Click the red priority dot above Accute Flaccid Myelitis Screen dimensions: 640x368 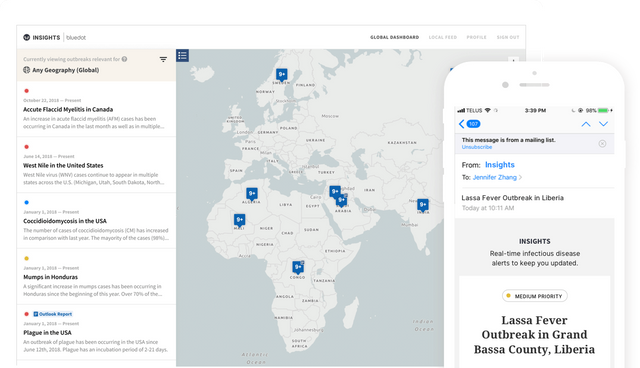point(27,91)
